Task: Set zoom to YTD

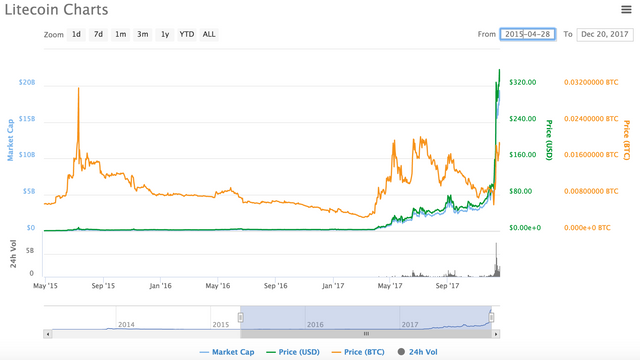Action: 187,34
